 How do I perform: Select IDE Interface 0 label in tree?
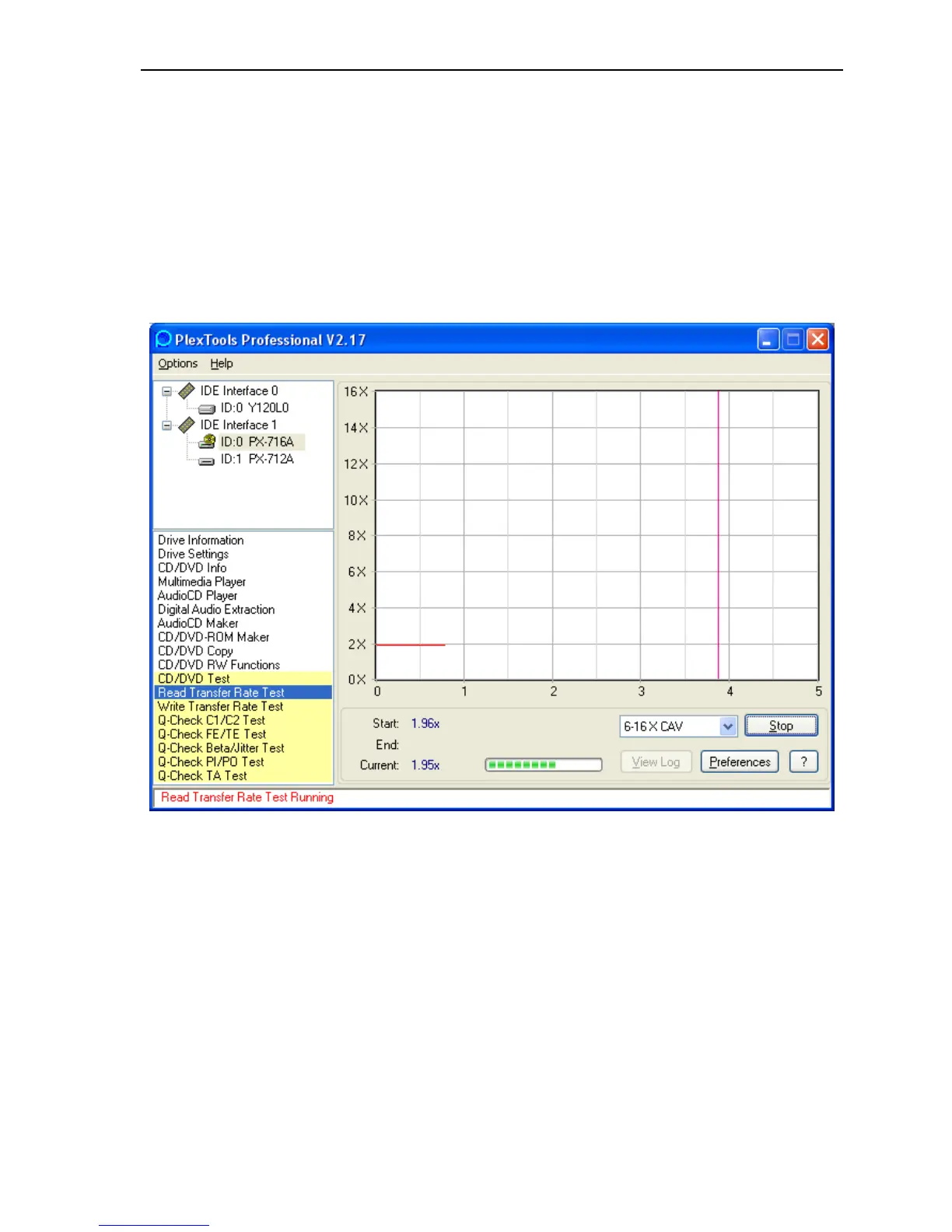[x=239, y=391]
